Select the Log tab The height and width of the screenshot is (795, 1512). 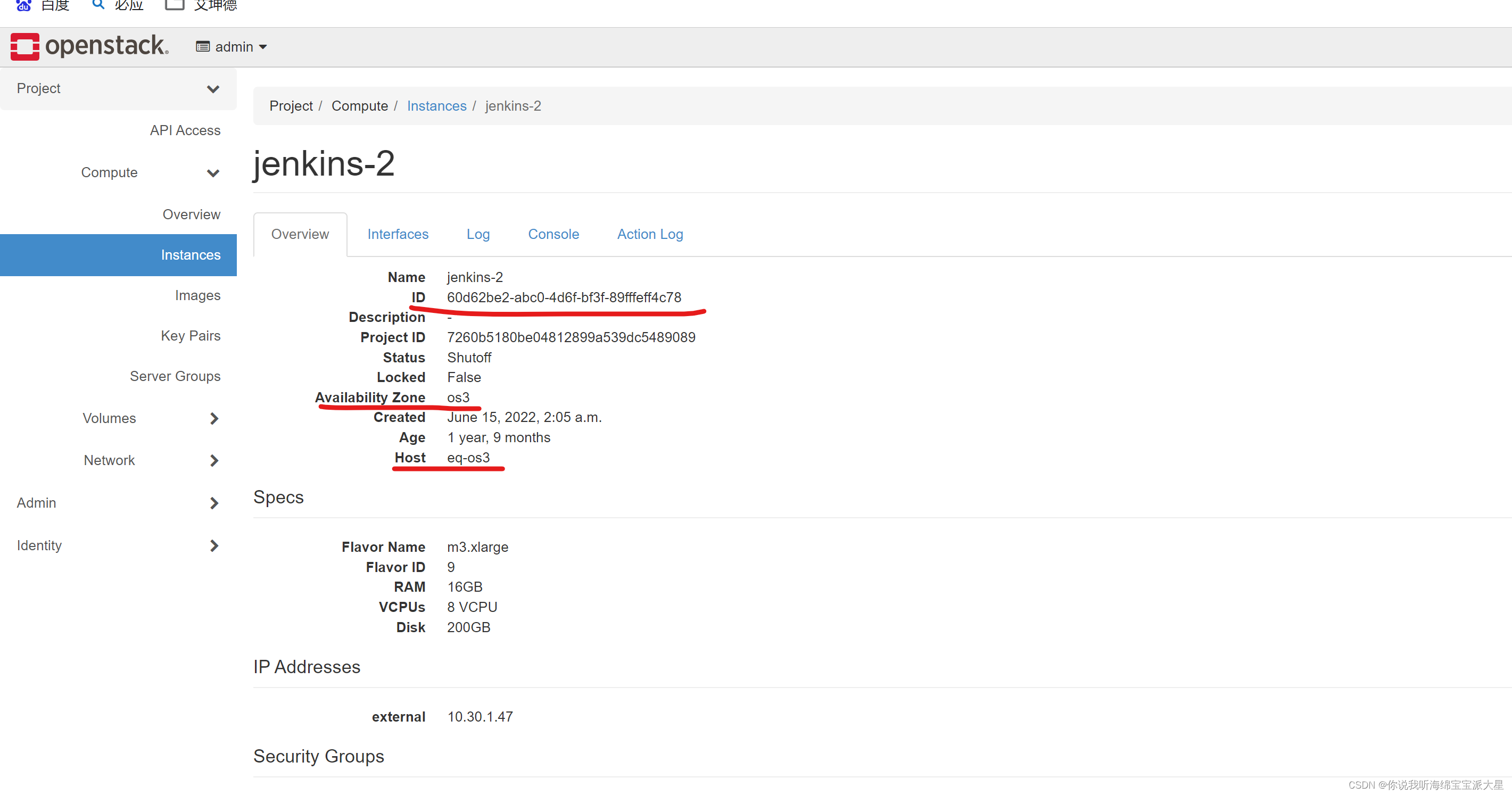pyautogui.click(x=478, y=234)
